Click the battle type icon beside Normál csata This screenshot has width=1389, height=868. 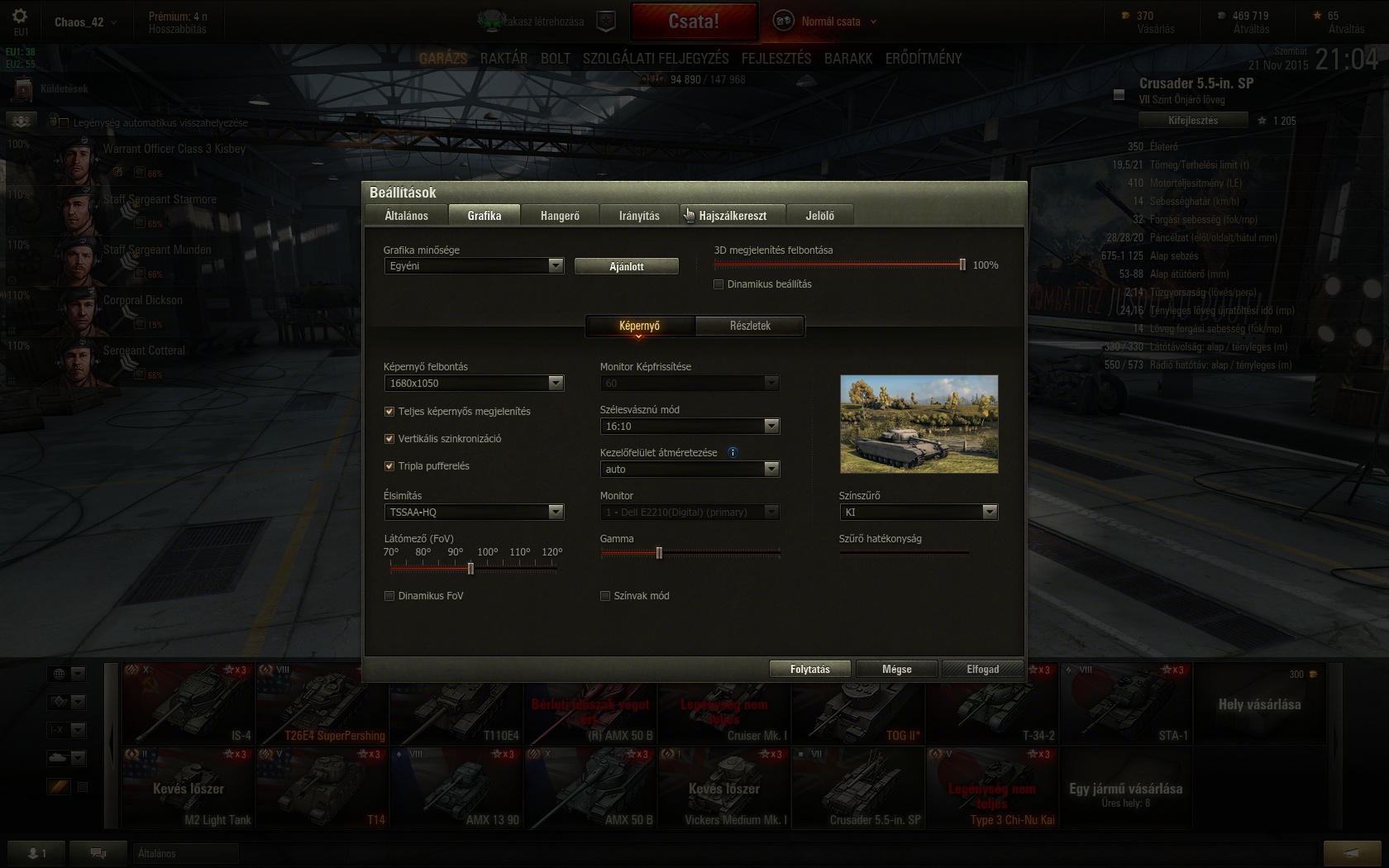(783, 21)
